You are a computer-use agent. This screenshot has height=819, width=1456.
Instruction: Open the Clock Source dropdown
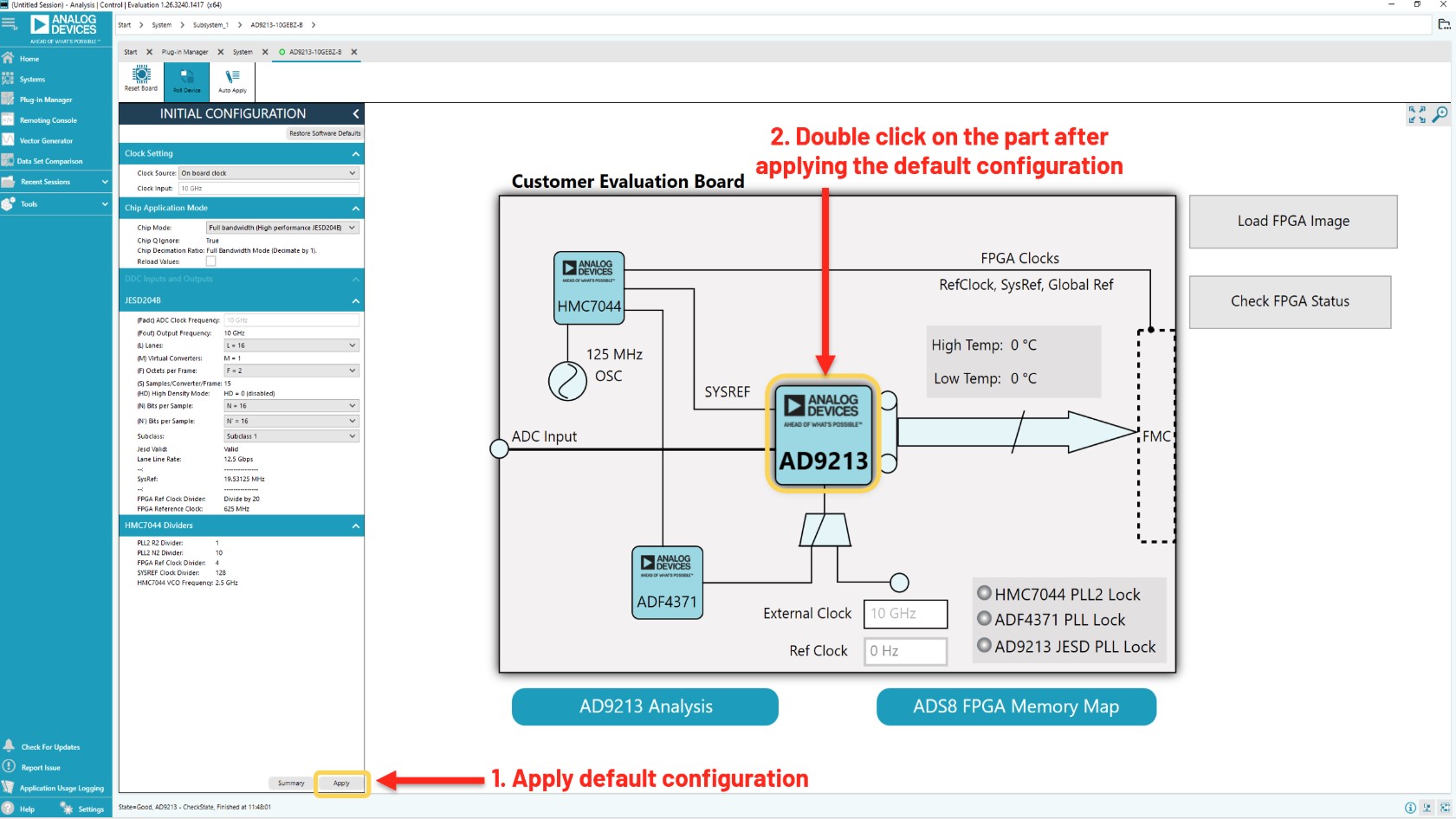269,173
